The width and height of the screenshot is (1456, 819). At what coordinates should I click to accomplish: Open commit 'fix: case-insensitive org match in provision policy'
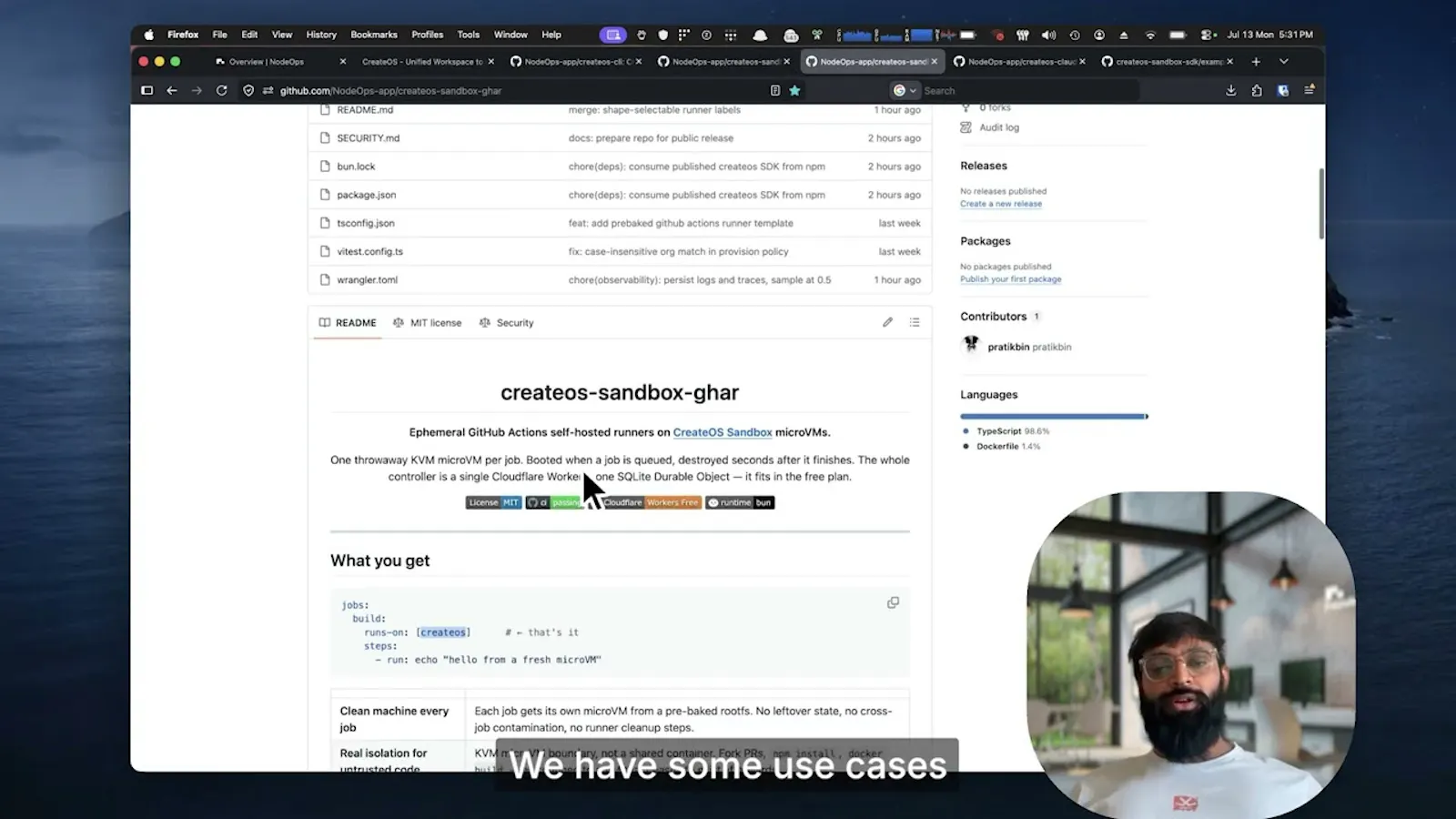click(678, 251)
